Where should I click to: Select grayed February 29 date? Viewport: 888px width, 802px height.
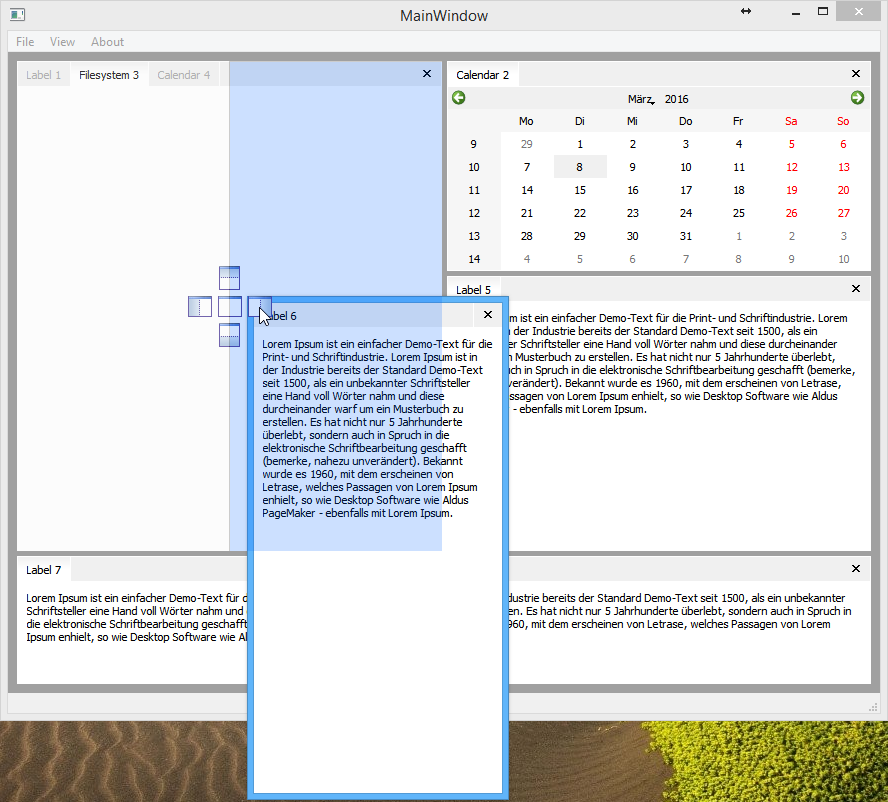click(x=527, y=144)
